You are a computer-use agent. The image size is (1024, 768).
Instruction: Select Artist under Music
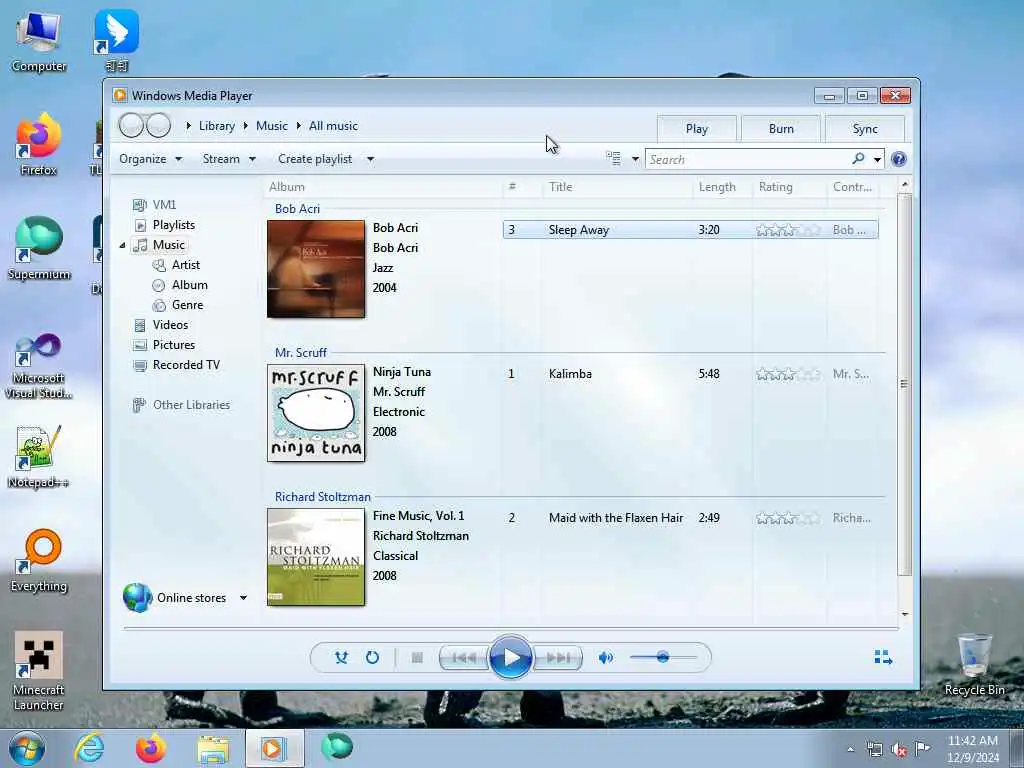pos(185,264)
